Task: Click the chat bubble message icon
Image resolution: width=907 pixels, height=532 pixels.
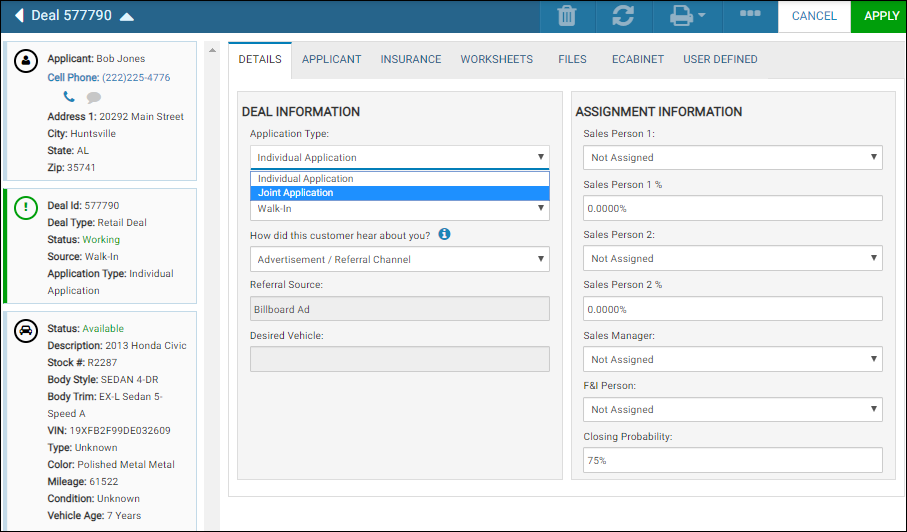Action: (94, 97)
